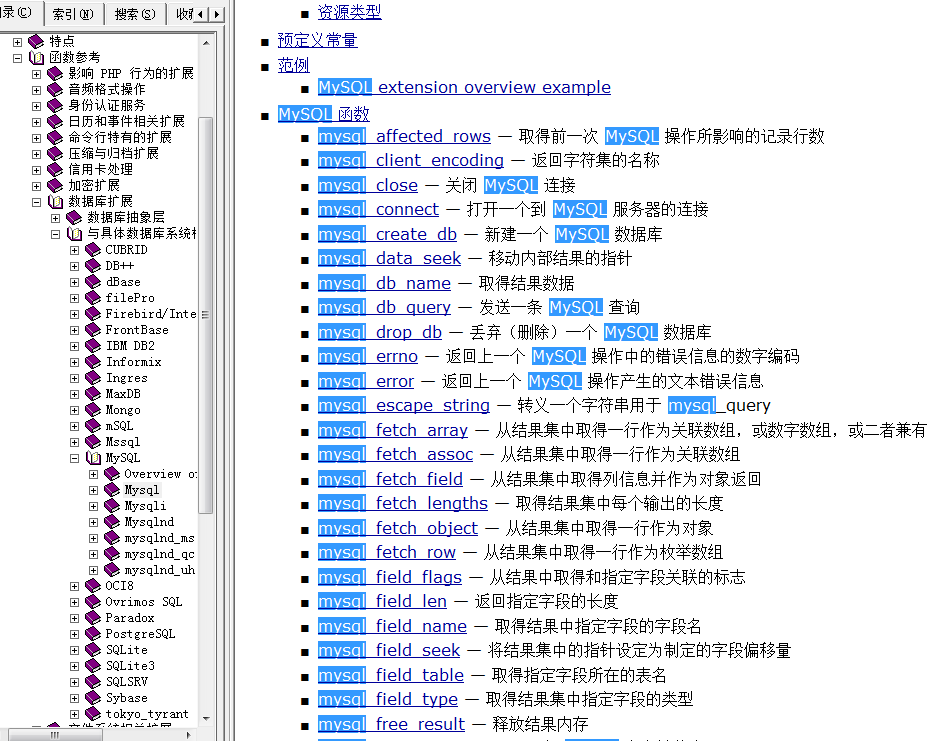Open the mysql_fetch_array function link
The width and height of the screenshot is (930, 741).
tap(393, 430)
